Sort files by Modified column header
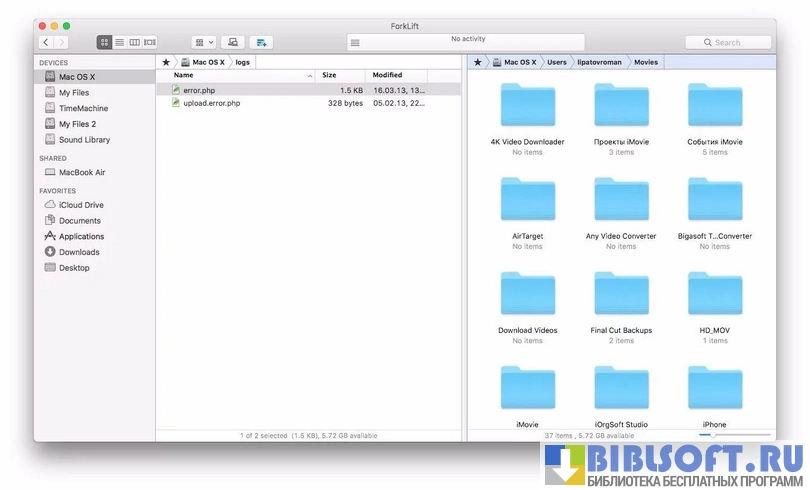Image resolution: width=810 pixels, height=490 pixels. [x=388, y=76]
